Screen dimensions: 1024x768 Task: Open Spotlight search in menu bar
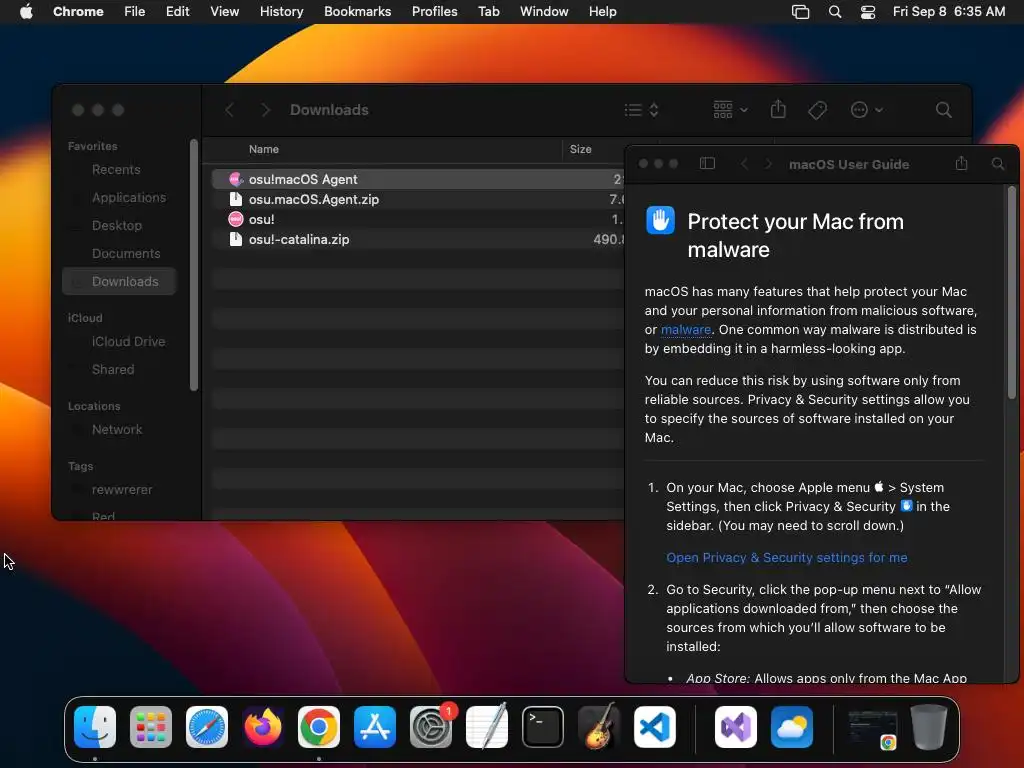pyautogui.click(x=835, y=11)
